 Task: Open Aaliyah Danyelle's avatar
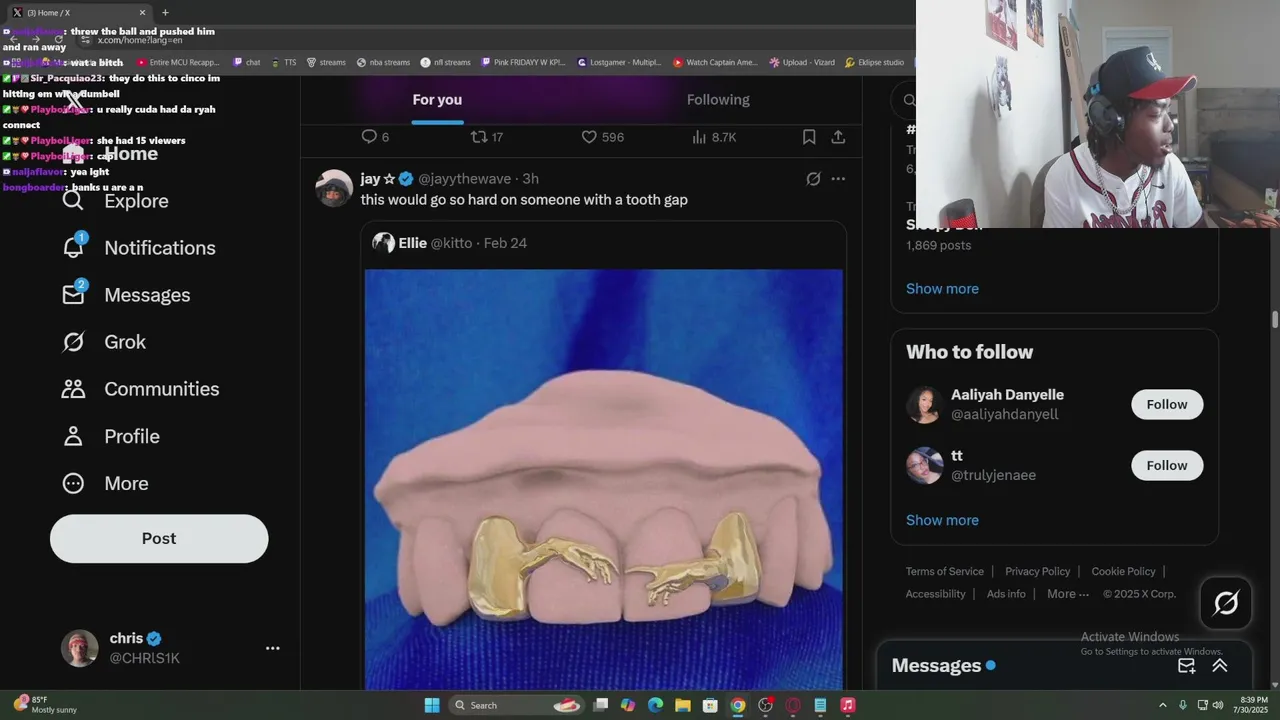click(x=924, y=405)
